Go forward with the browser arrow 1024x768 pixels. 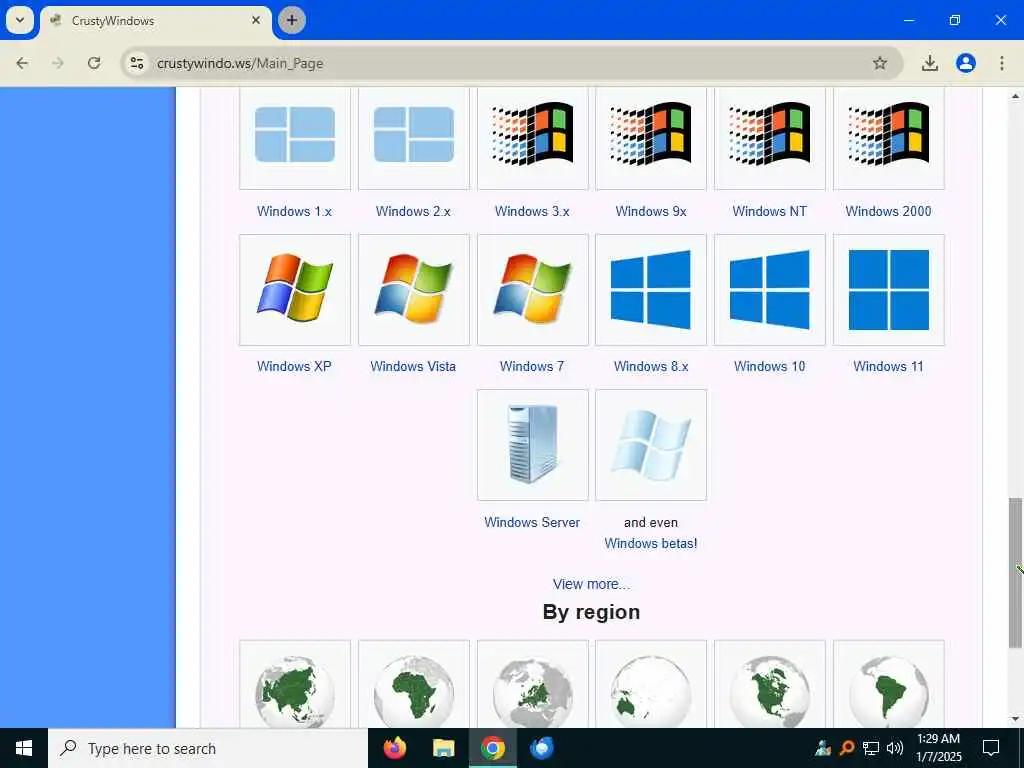[x=58, y=63]
